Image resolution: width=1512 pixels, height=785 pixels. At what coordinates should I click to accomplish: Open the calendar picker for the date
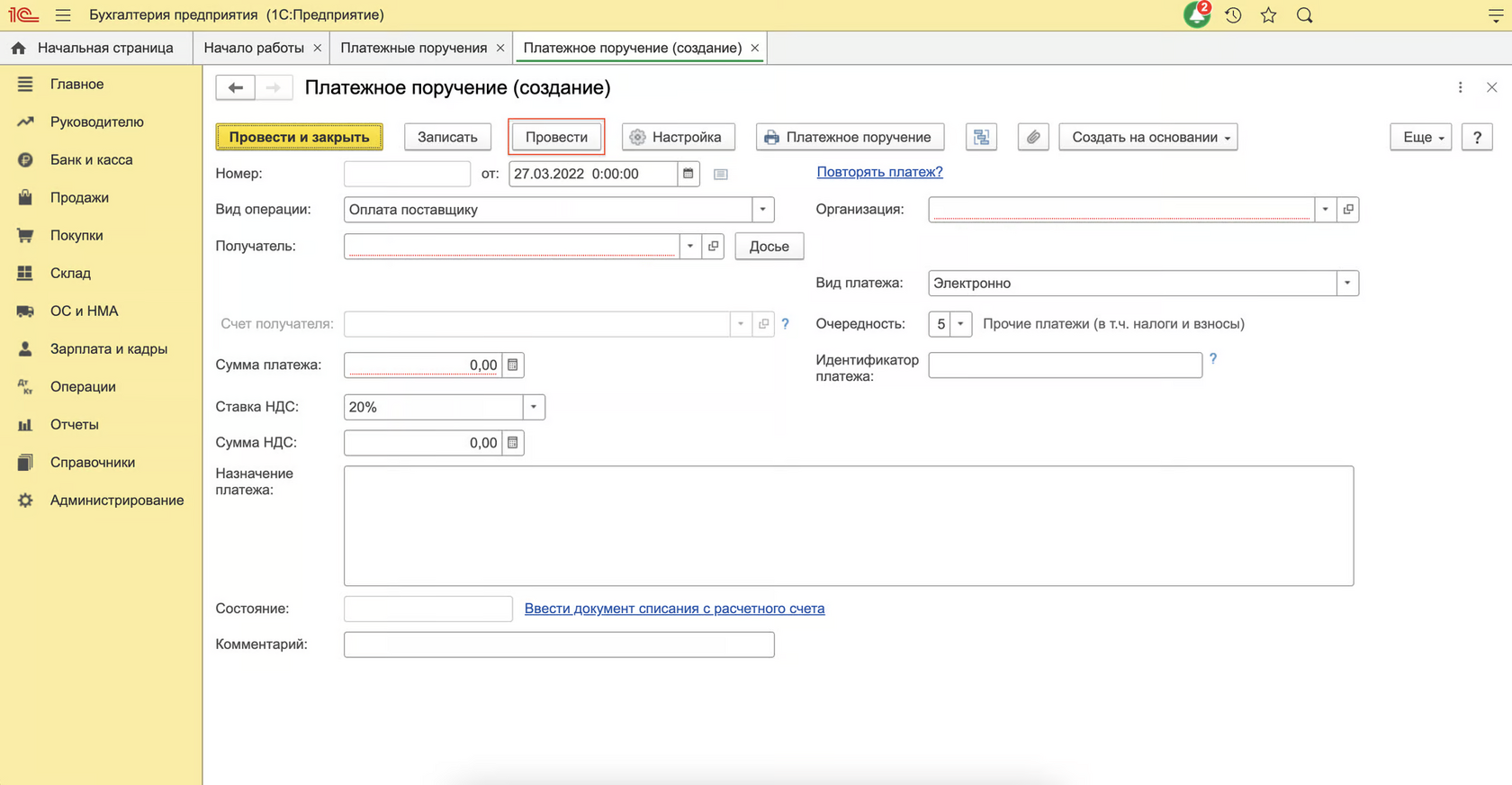(688, 174)
